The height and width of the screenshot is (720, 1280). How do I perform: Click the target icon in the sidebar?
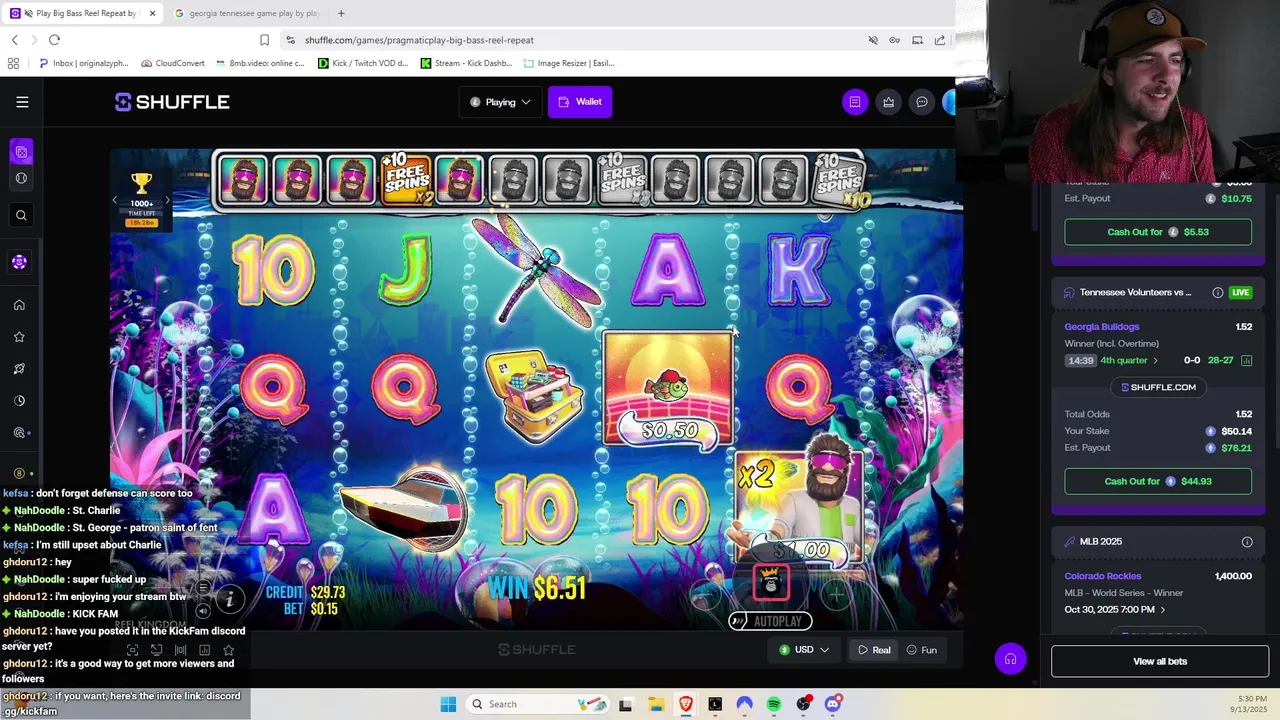19,433
